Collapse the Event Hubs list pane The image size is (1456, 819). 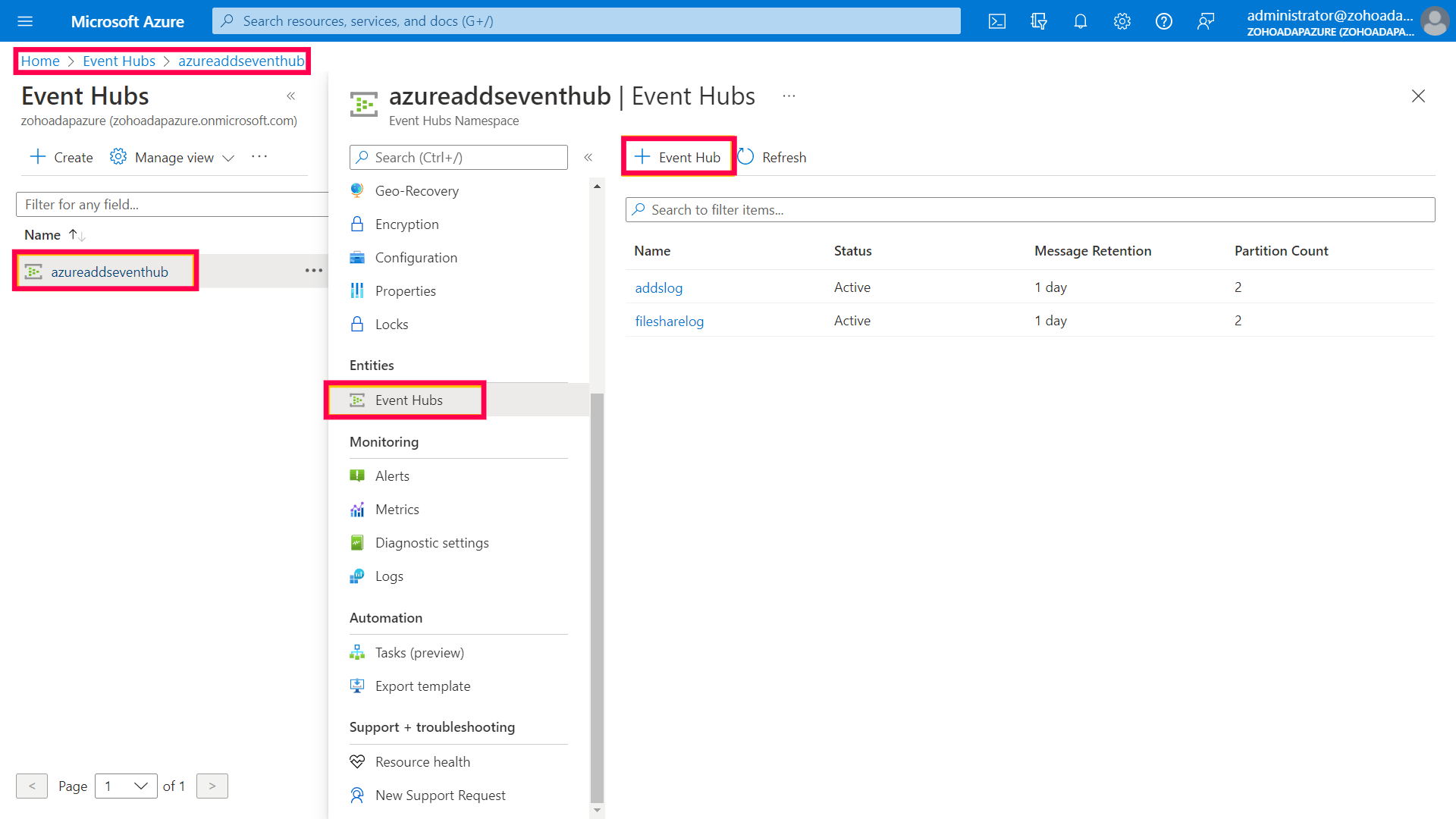tap(291, 96)
